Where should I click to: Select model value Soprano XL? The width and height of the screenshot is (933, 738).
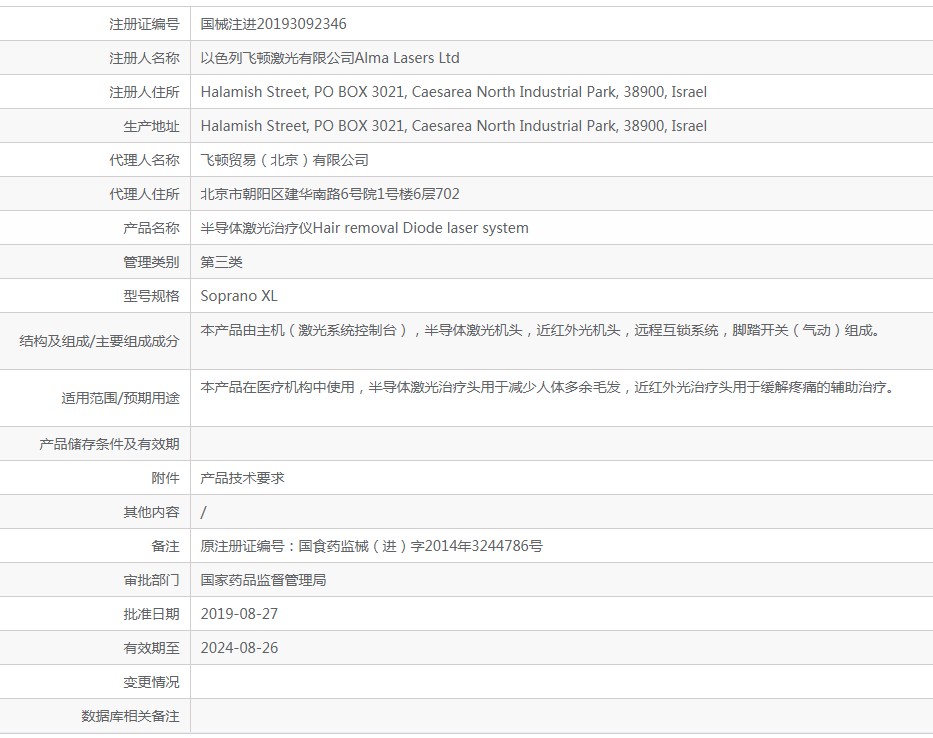coord(239,296)
